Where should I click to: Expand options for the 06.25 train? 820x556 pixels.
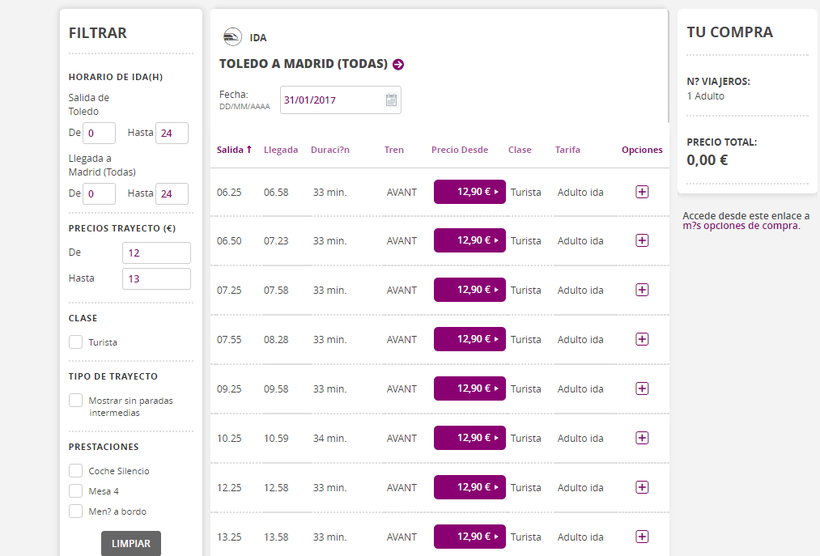coord(642,192)
